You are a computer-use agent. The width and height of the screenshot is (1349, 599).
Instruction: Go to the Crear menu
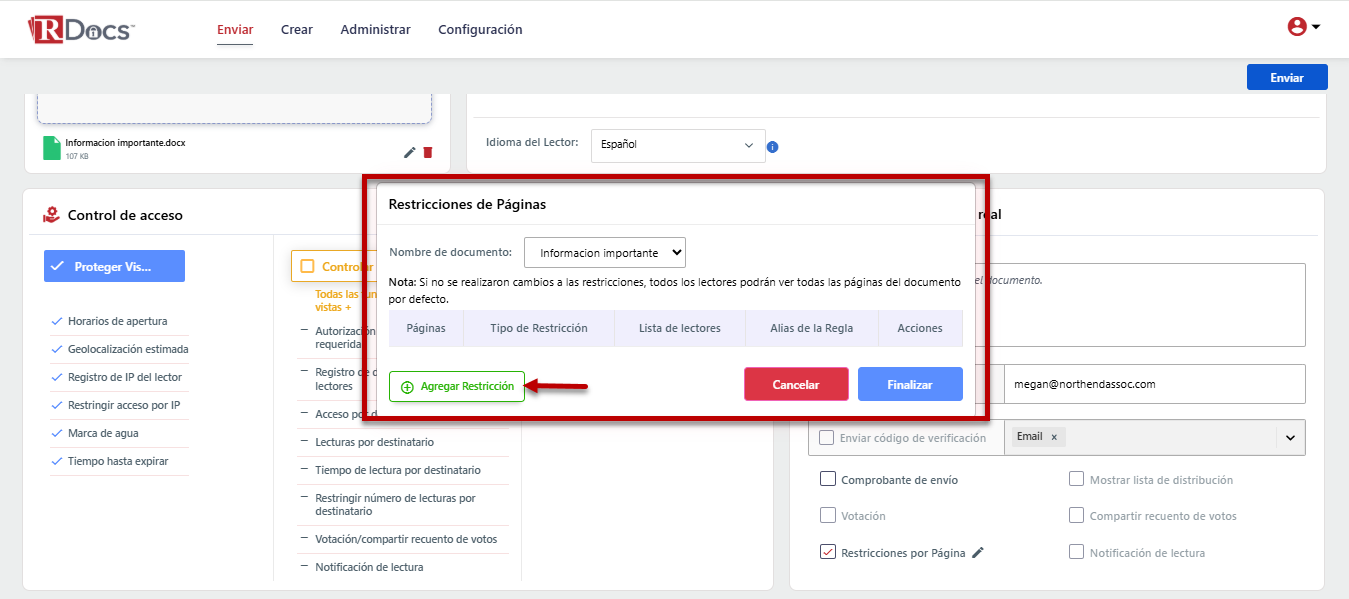296,30
